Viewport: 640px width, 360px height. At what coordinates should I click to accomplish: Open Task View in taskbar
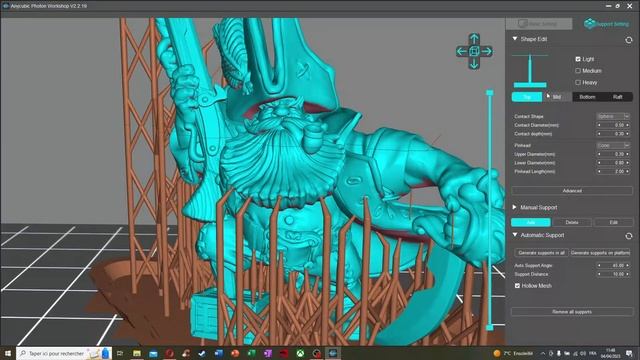(120, 353)
